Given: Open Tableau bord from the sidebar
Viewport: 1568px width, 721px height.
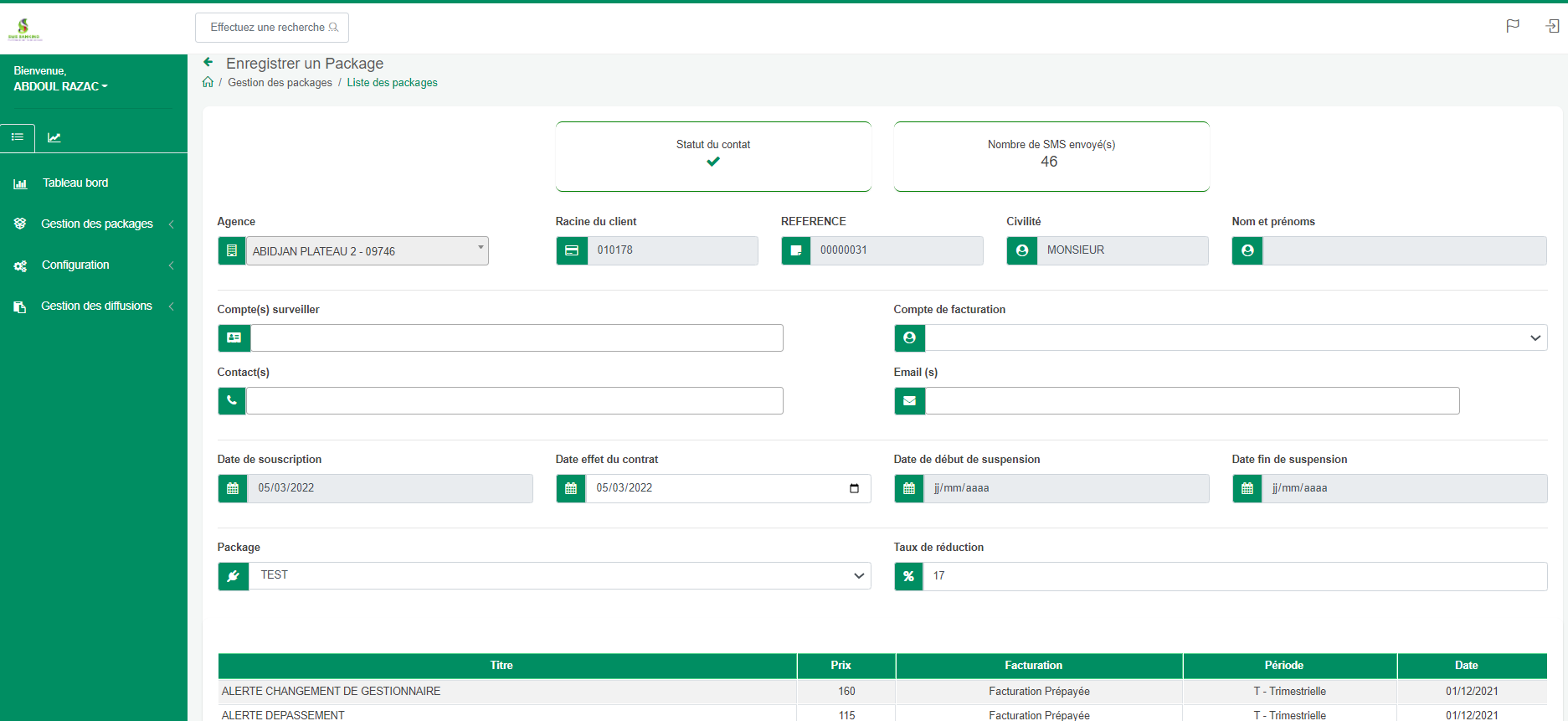Looking at the screenshot, I should pos(75,183).
